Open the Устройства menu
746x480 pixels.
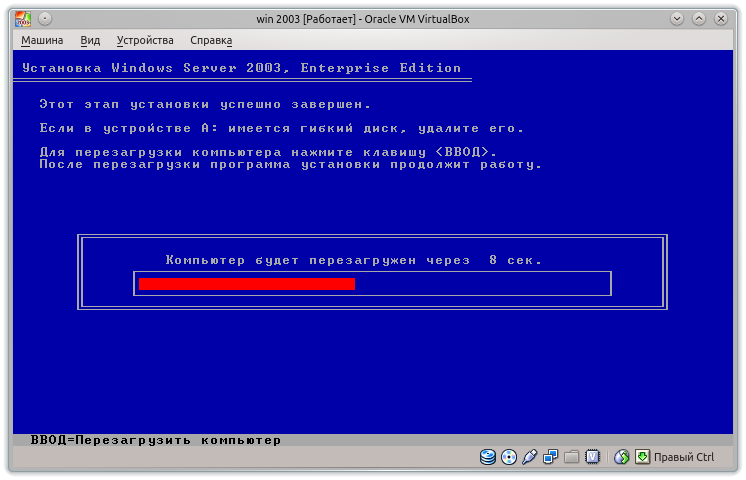tap(145, 40)
